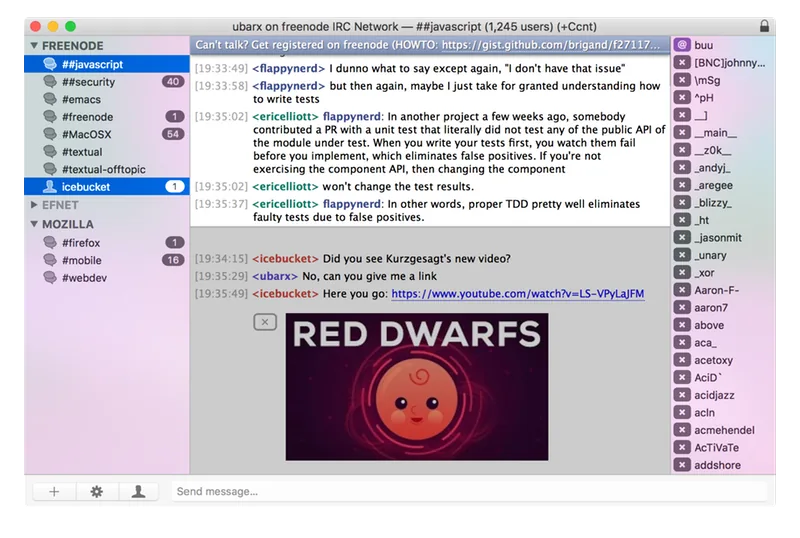
Task: Open the YouTube link from icebucket
Action: click(x=518, y=294)
